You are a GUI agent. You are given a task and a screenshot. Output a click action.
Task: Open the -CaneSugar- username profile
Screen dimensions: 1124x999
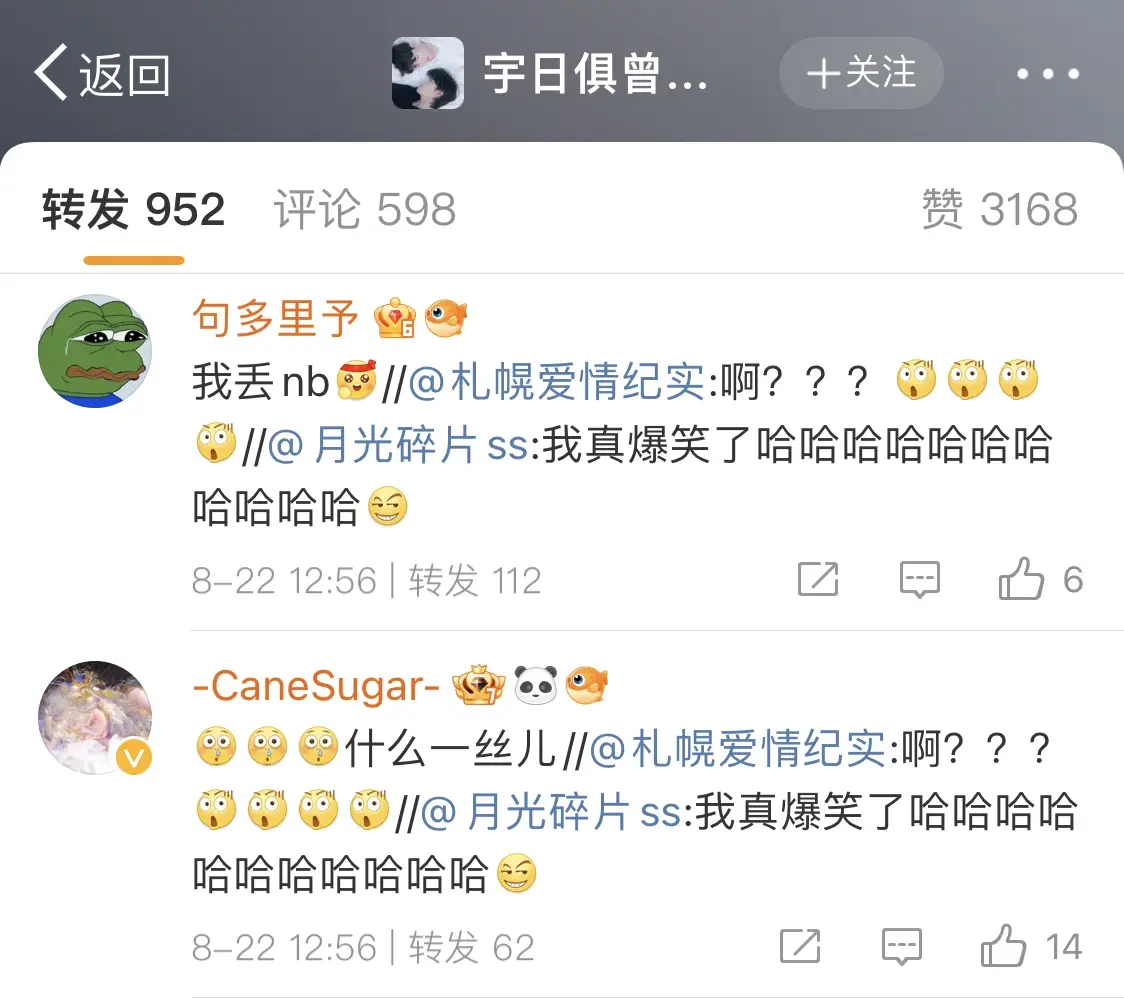point(316,686)
